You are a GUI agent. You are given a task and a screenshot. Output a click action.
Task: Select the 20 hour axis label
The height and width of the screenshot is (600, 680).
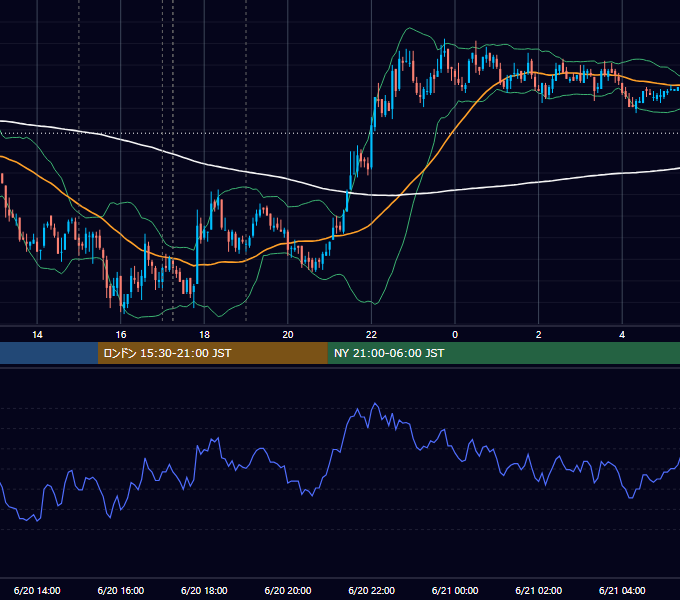(288, 335)
